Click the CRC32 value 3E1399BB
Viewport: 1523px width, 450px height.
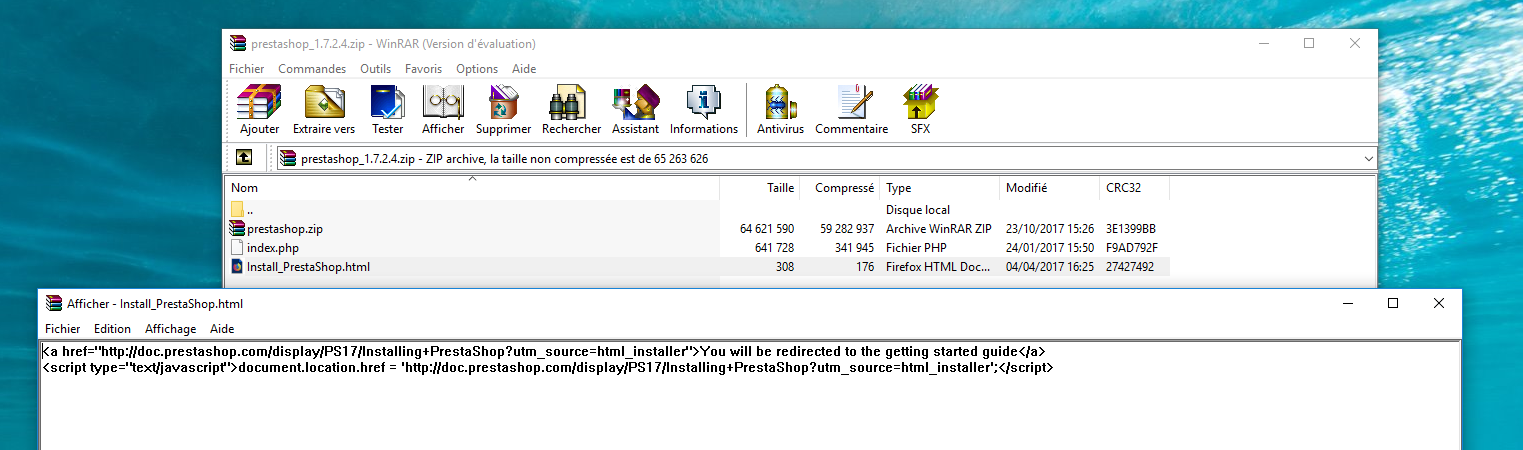(1131, 229)
